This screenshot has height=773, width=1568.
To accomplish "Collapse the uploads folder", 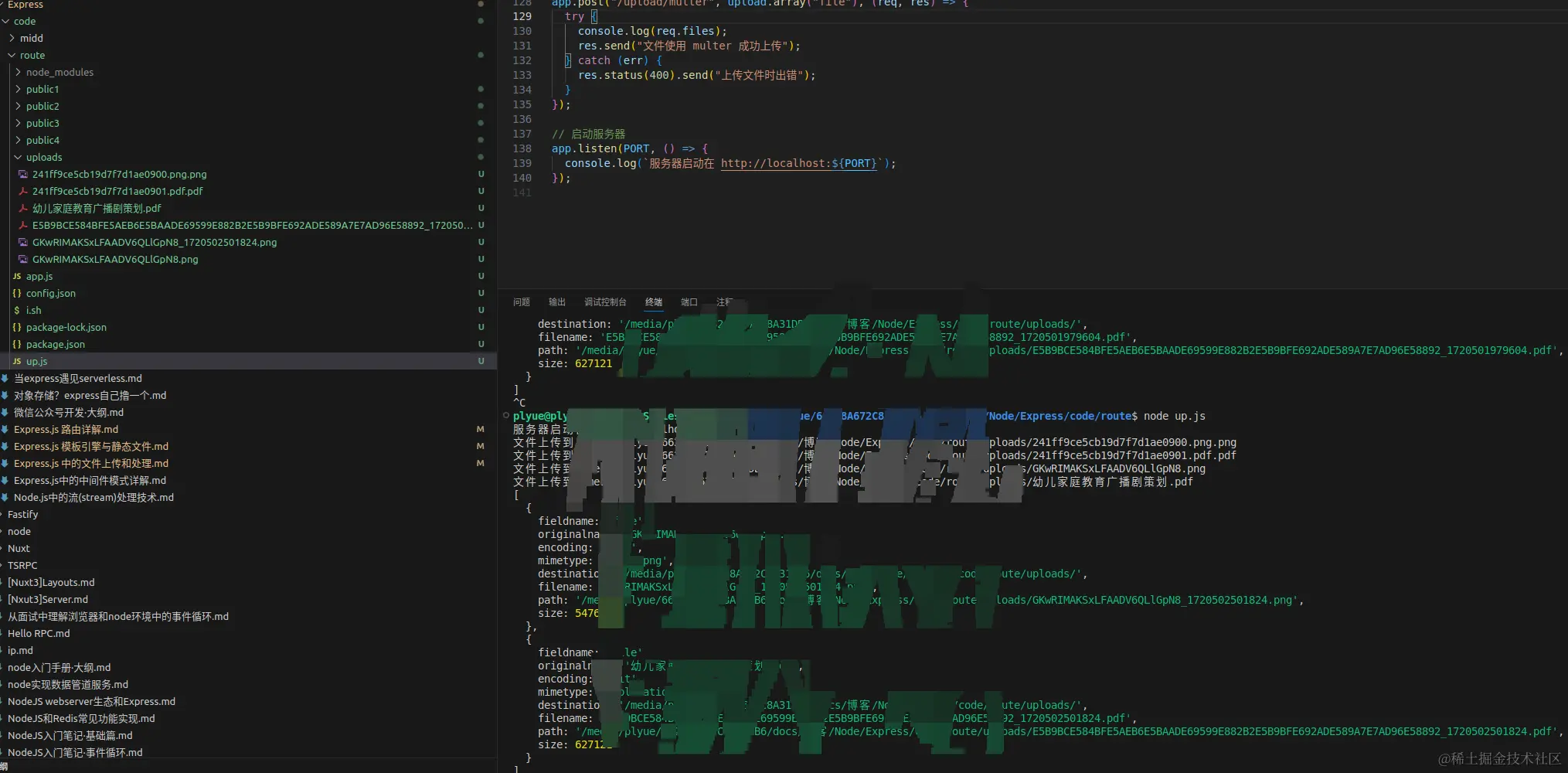I will pos(18,158).
